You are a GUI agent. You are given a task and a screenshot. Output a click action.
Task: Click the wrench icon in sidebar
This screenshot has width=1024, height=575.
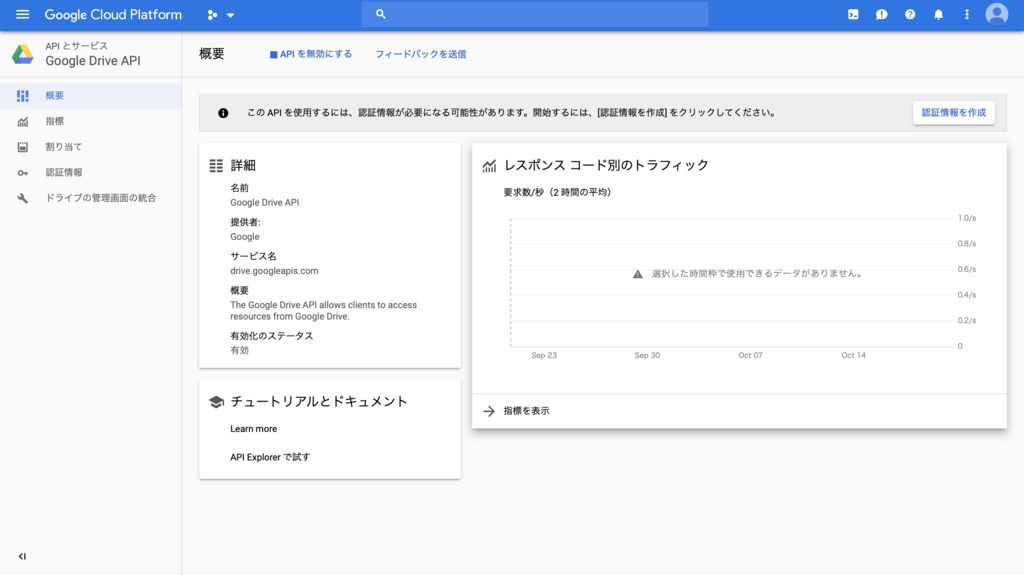(x=23, y=198)
